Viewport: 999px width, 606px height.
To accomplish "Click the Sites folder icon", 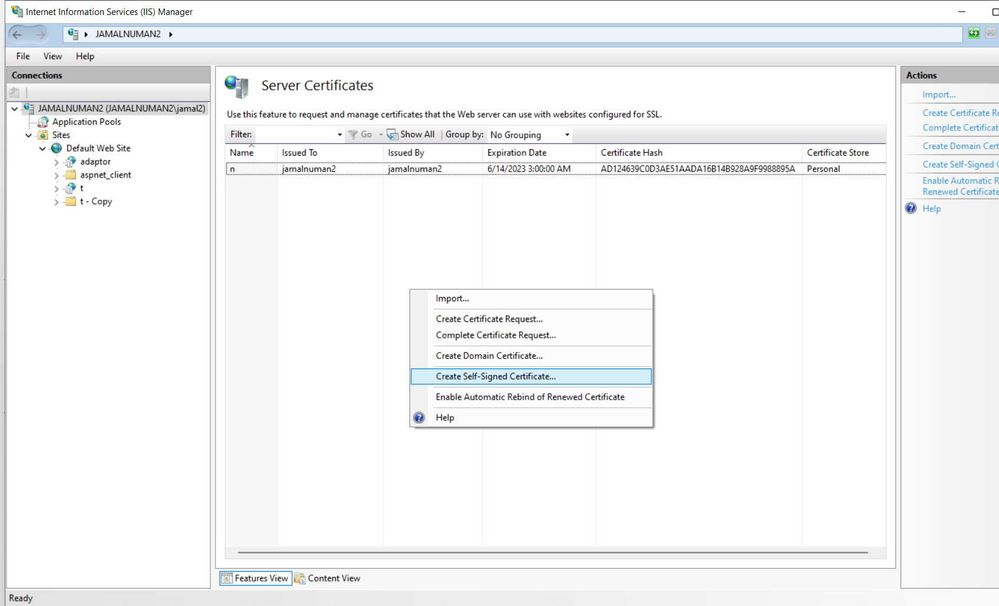I will click(x=43, y=135).
